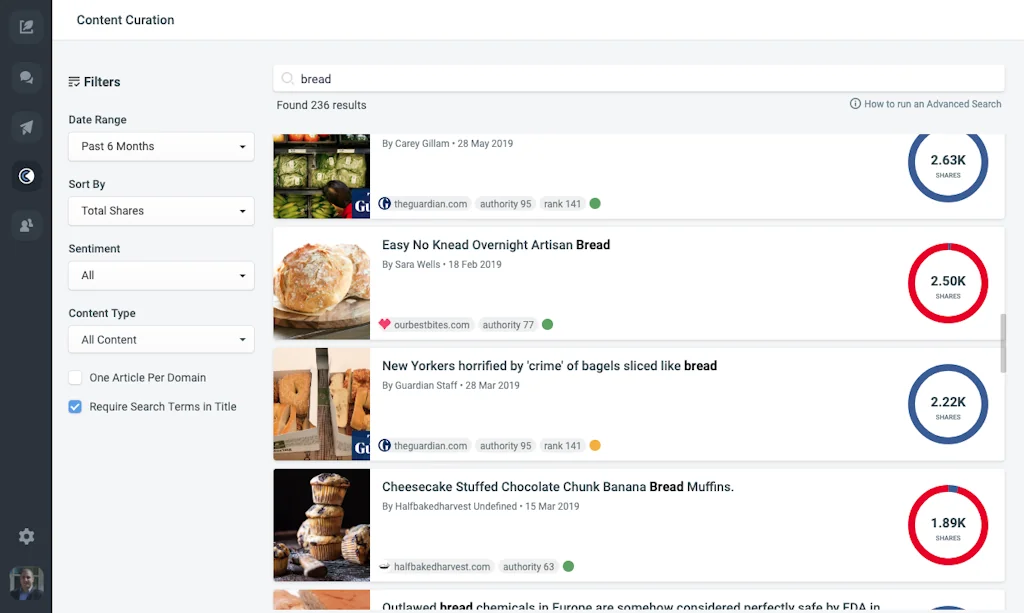
Task: Open the Easy No Knead Artisan Bread article
Action: 497,244
